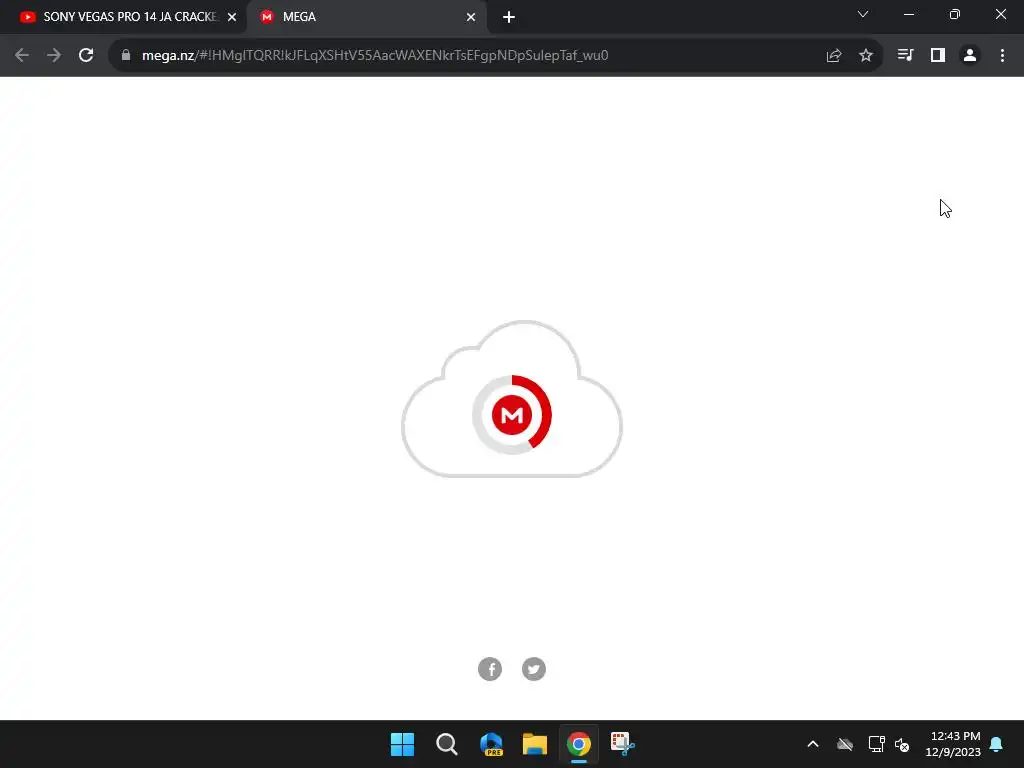Open the tab search dropdown chevron
The height and width of the screenshot is (768, 1024).
pyautogui.click(x=863, y=14)
